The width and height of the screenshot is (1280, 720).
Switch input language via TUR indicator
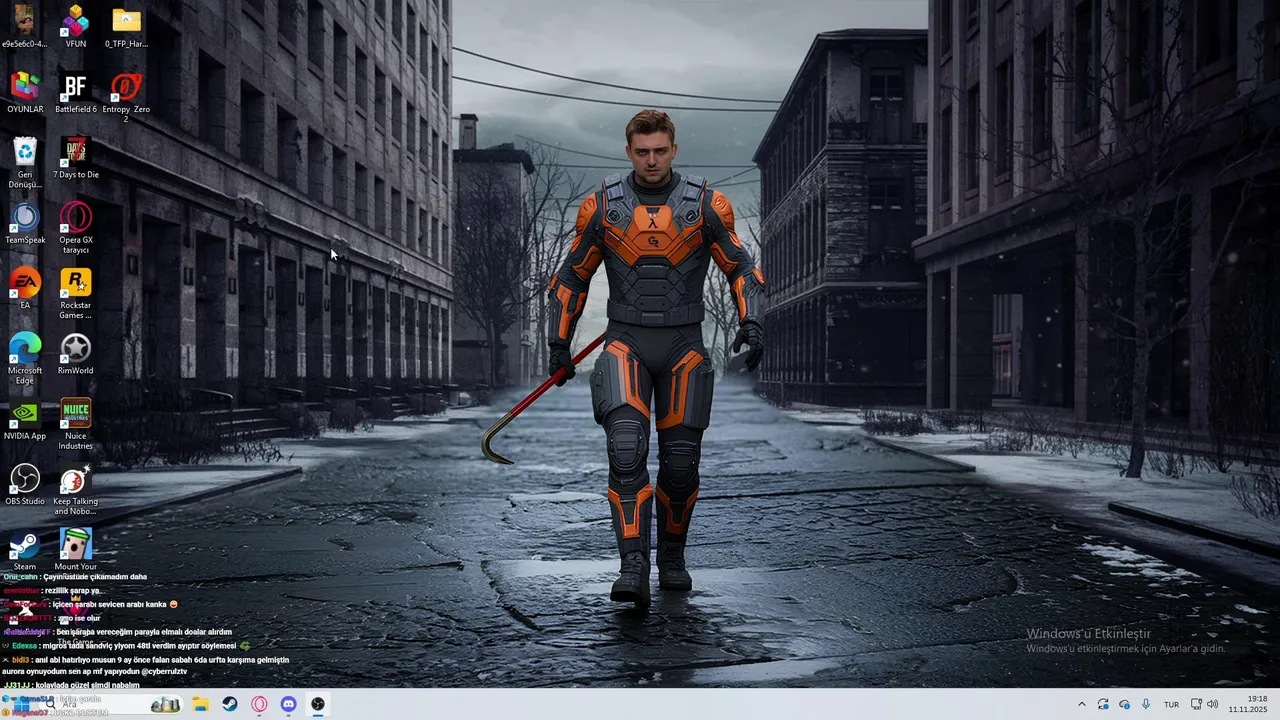click(1171, 704)
